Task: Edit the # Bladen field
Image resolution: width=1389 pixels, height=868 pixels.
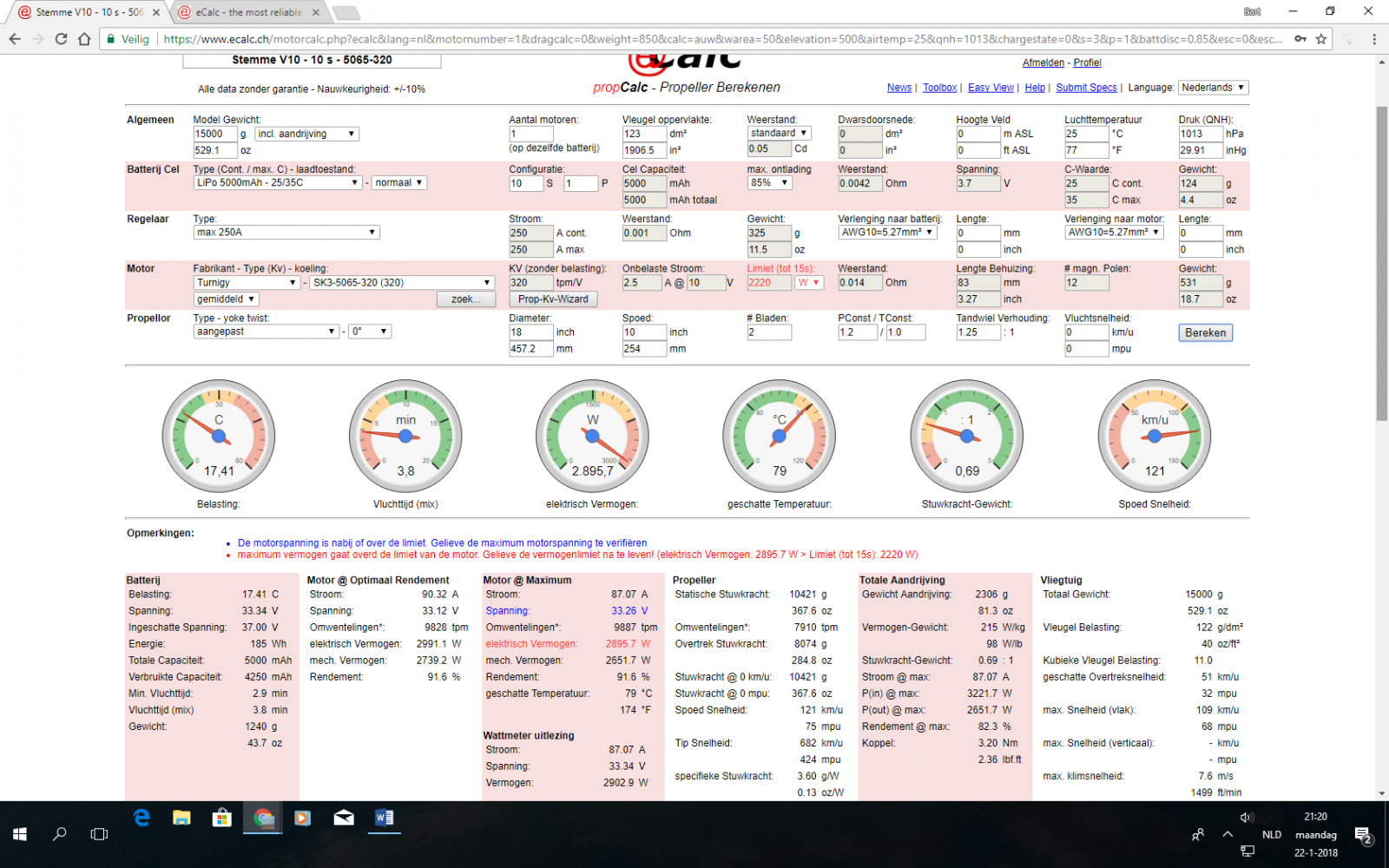Action: [x=769, y=332]
